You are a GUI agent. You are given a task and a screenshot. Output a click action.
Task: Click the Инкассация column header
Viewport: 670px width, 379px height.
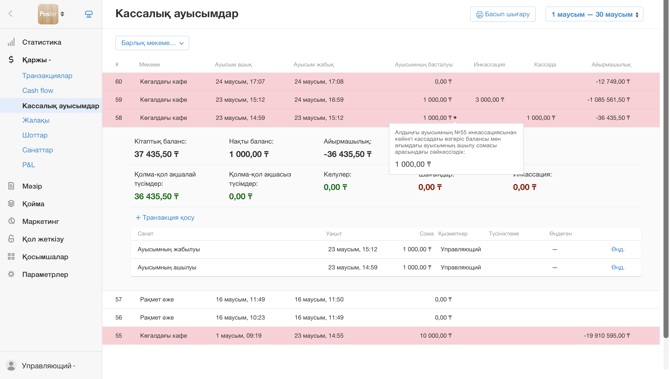coord(489,65)
